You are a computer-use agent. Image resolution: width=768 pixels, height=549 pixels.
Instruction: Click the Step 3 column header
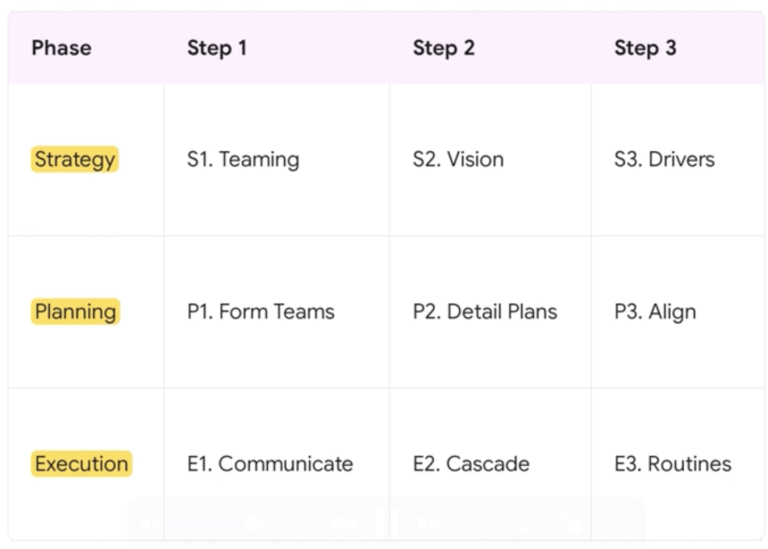(x=645, y=48)
